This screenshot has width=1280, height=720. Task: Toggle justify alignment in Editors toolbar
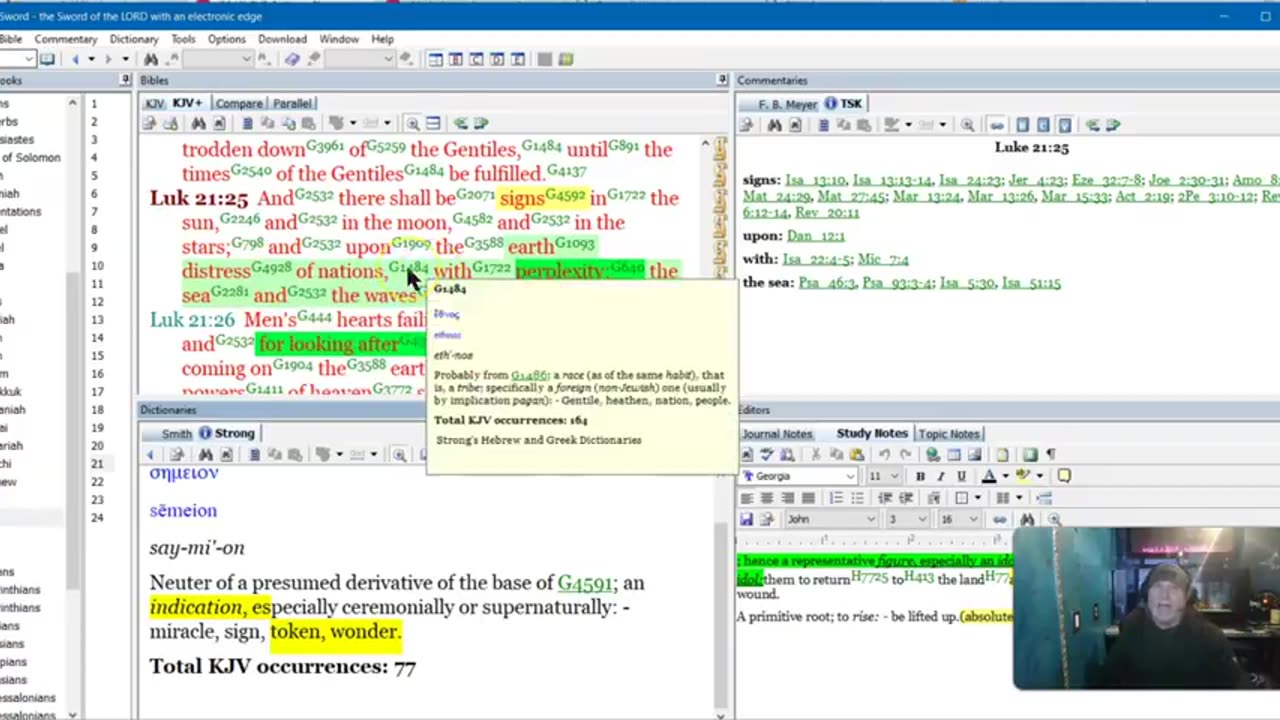pyautogui.click(x=808, y=498)
